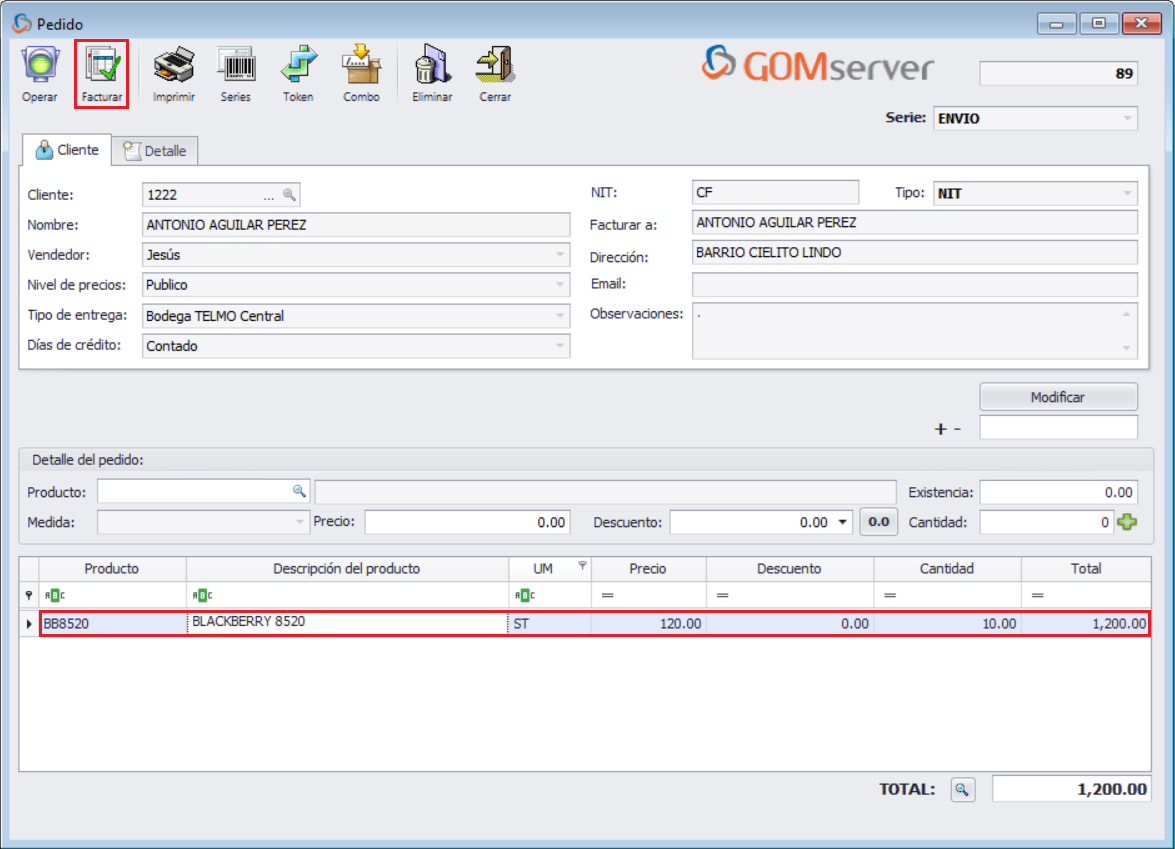
Task: Expand the Nivel de precios dropdown
Action: point(559,285)
